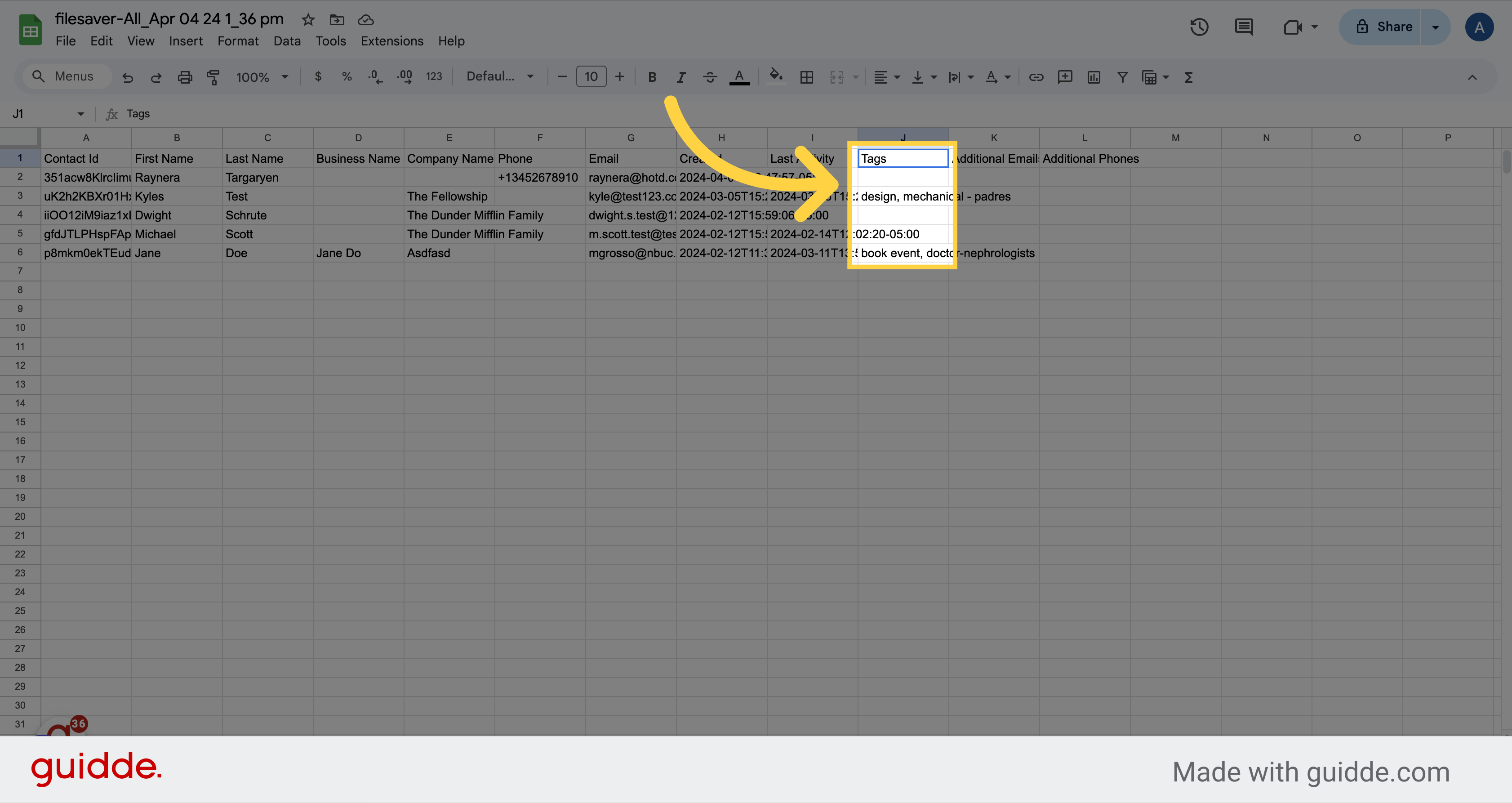Select row 10 header
The width and height of the screenshot is (1512, 803).
click(20, 327)
